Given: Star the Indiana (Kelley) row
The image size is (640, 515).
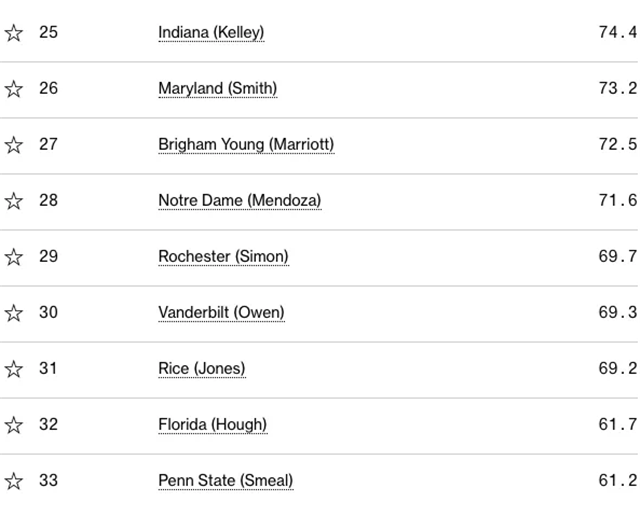Looking at the screenshot, I should click(13, 33).
